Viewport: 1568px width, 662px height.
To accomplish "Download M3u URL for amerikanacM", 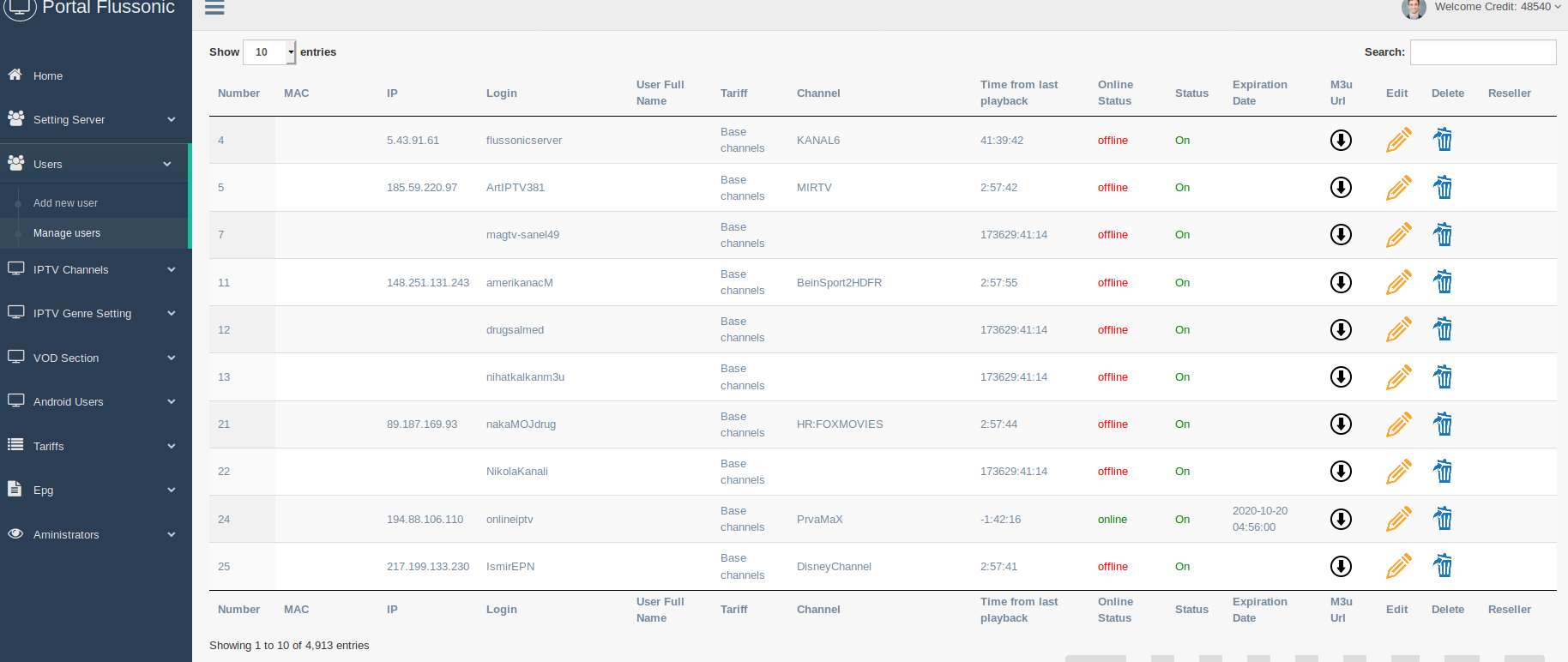I will pyautogui.click(x=1341, y=282).
